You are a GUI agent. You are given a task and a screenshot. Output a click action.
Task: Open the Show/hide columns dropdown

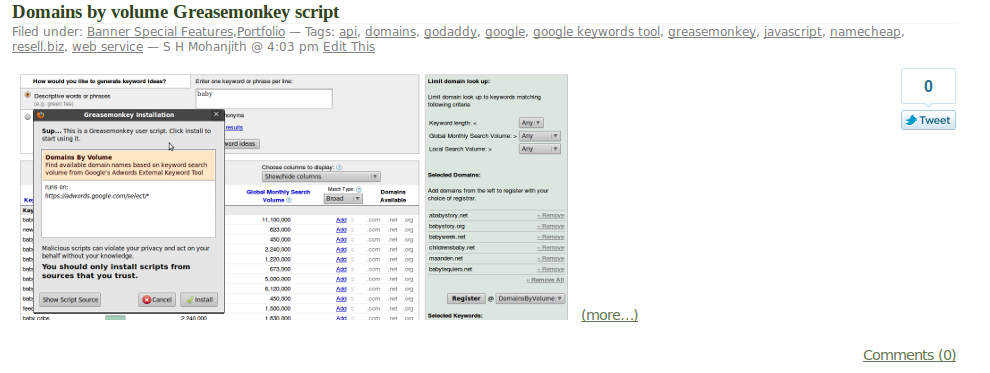click(x=321, y=177)
